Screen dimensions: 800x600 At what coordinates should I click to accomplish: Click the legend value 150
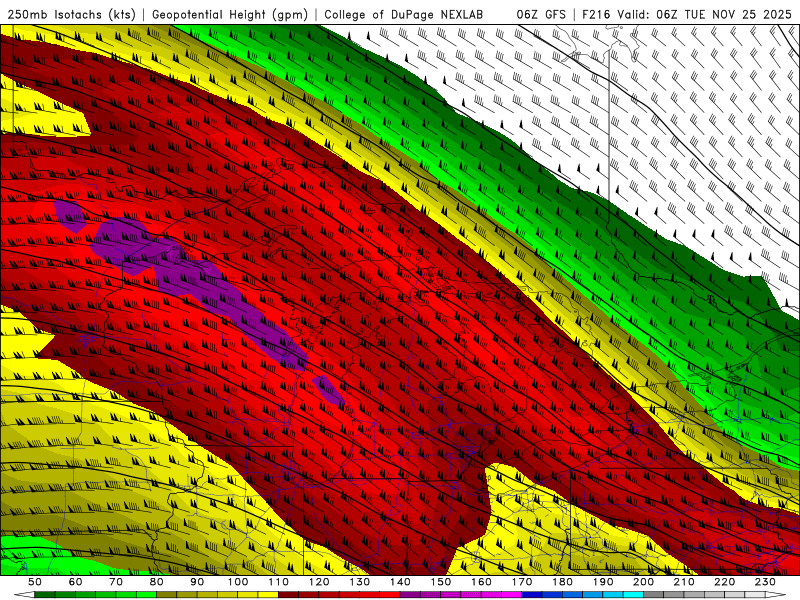[441, 582]
